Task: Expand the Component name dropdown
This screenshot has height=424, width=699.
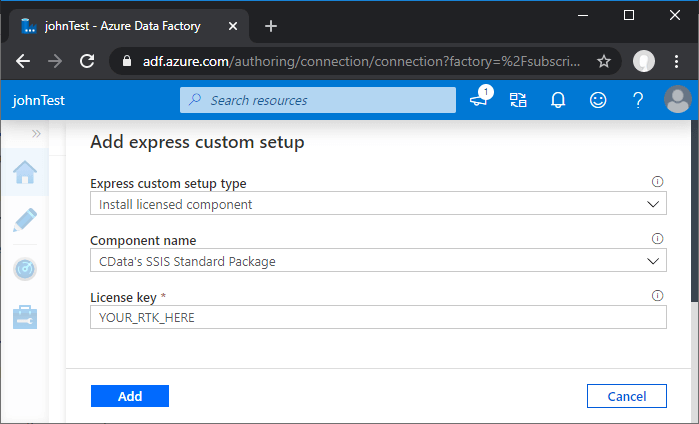Action: [x=377, y=261]
